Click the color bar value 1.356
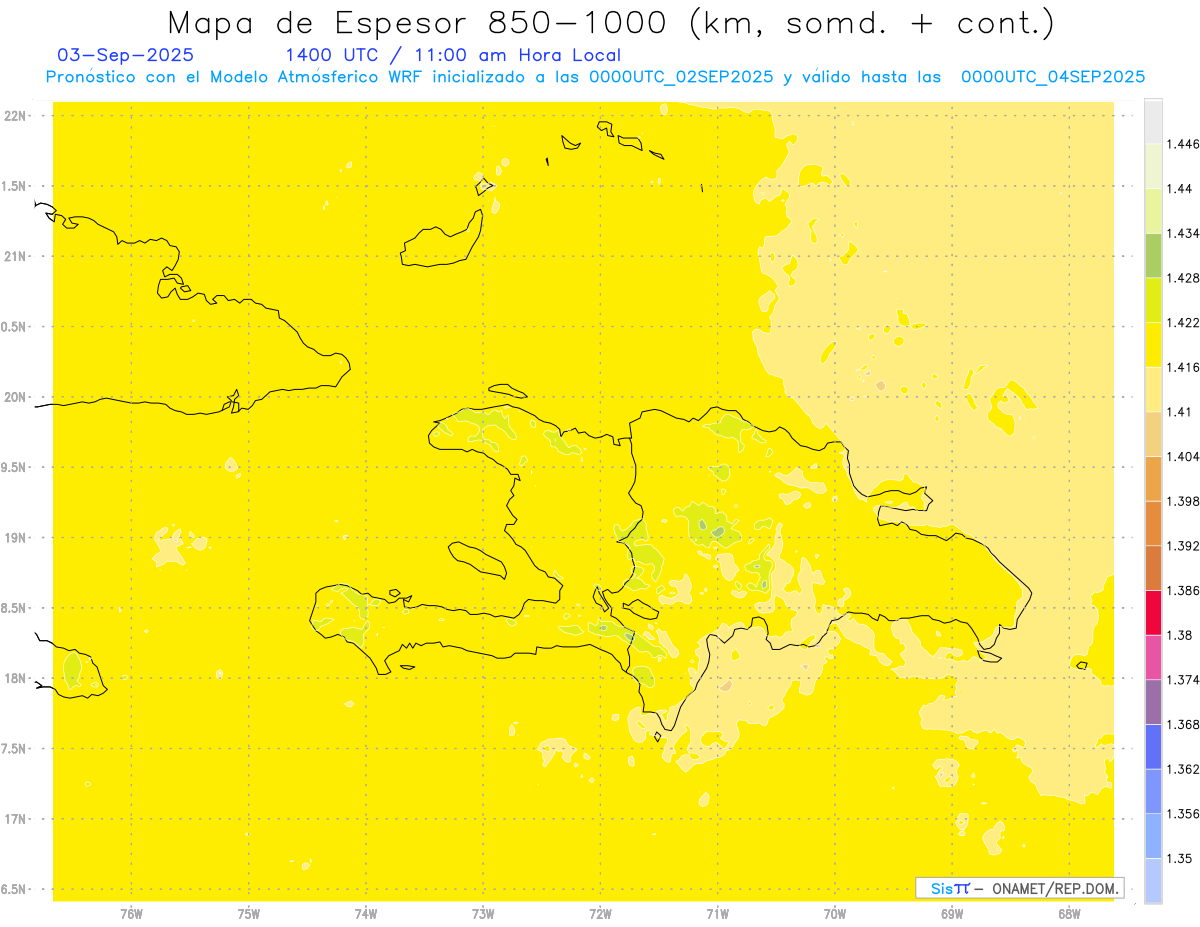 (x=1183, y=814)
